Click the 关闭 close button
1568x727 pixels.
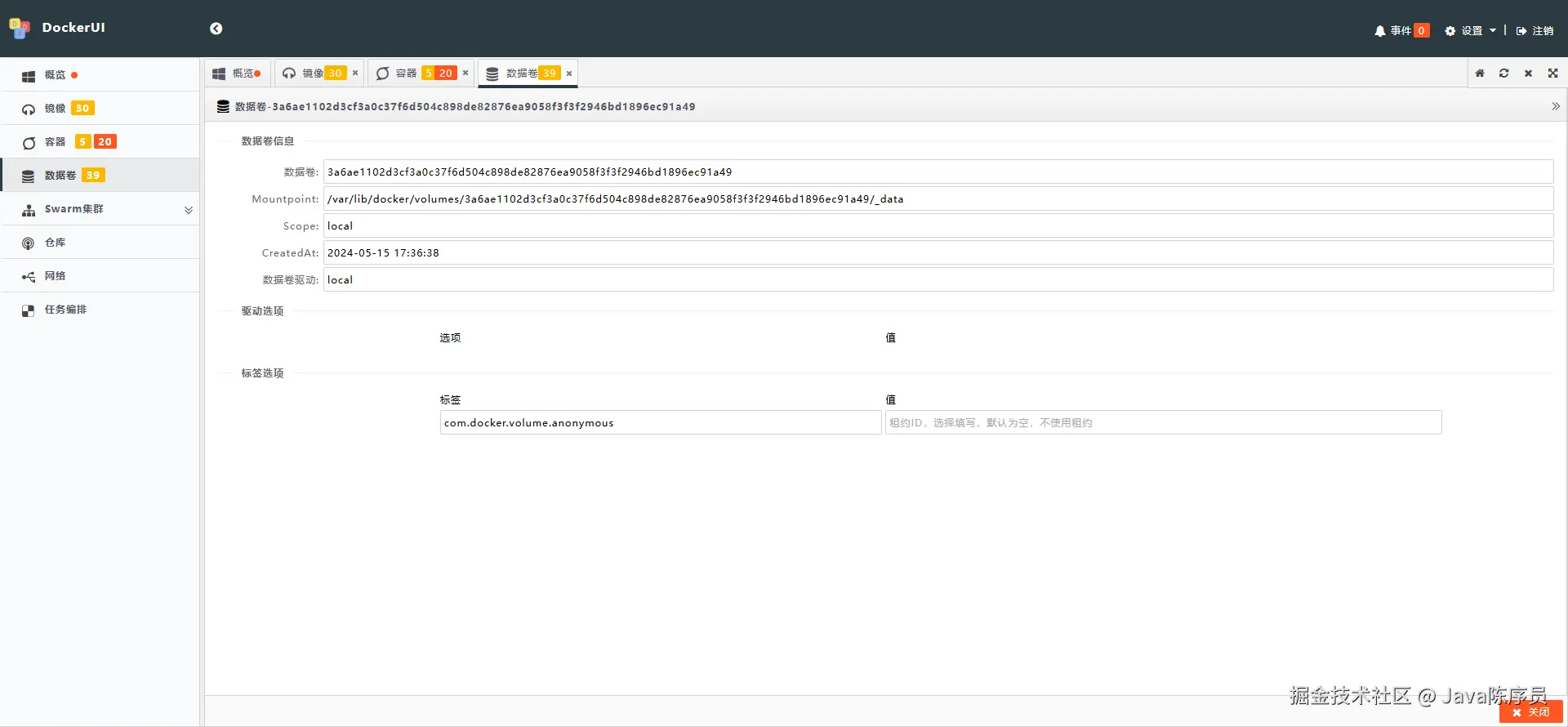click(x=1531, y=712)
